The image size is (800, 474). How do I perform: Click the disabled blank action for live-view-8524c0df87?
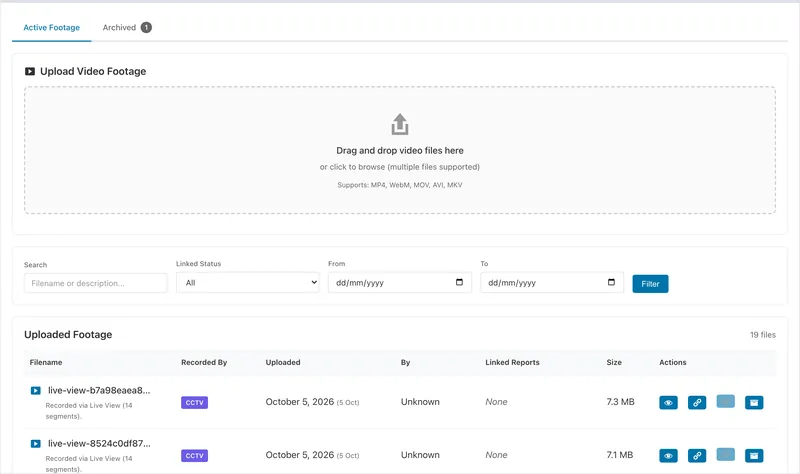pos(725,454)
